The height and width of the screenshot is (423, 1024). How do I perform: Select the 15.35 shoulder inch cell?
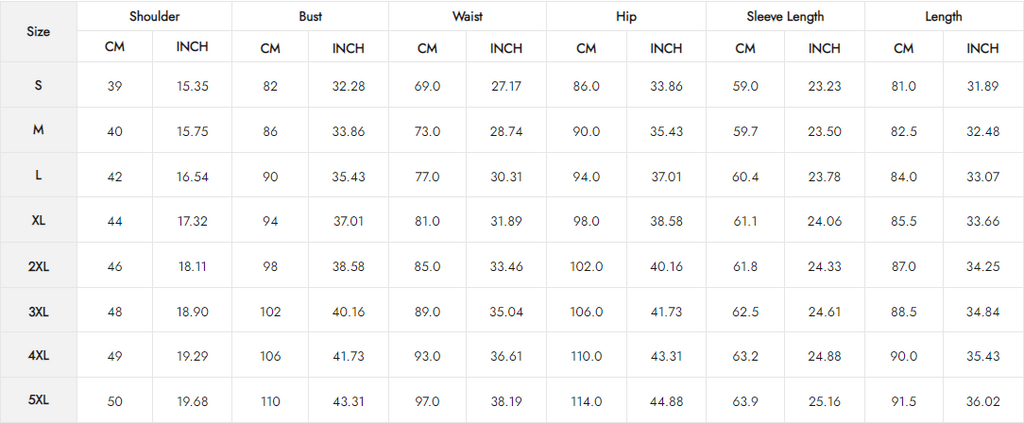click(x=192, y=86)
